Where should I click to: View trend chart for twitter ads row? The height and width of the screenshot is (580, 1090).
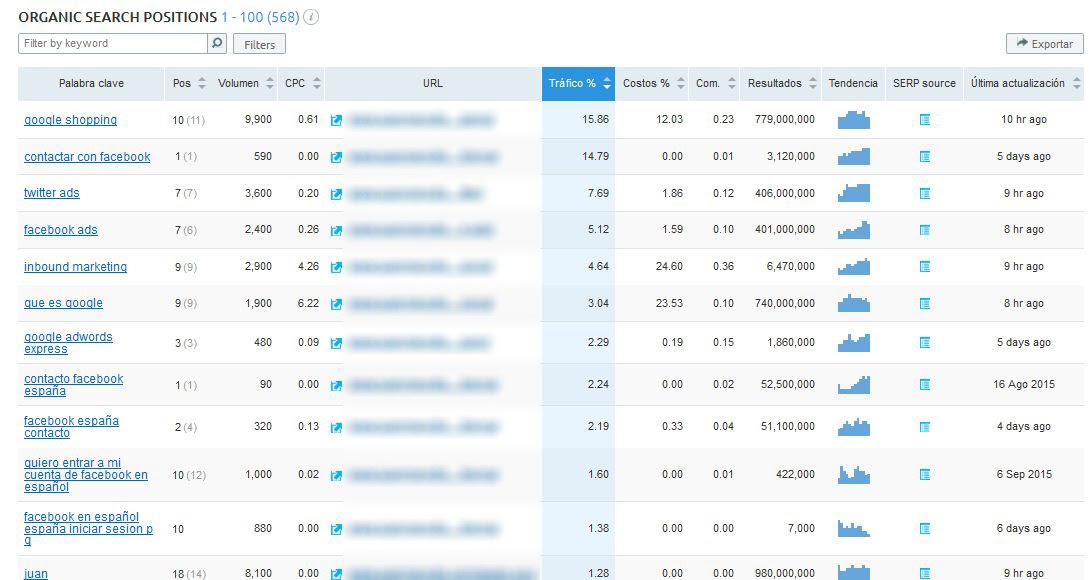point(854,193)
